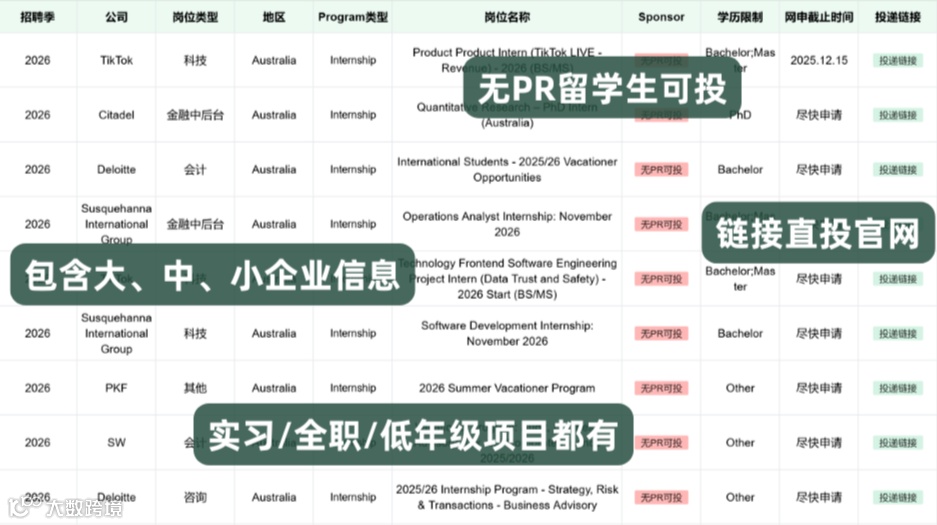937x525 pixels.
Task: Click the Internship cell in the PKF row
Action: (x=353, y=388)
